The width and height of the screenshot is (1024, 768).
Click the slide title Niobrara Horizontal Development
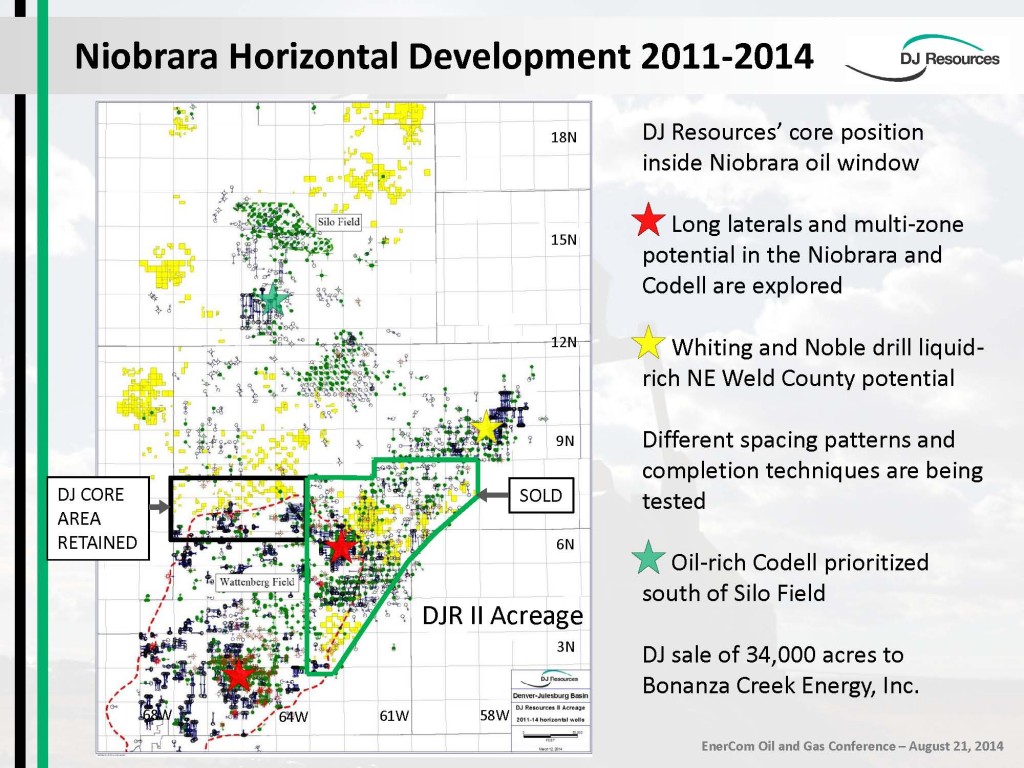click(444, 56)
